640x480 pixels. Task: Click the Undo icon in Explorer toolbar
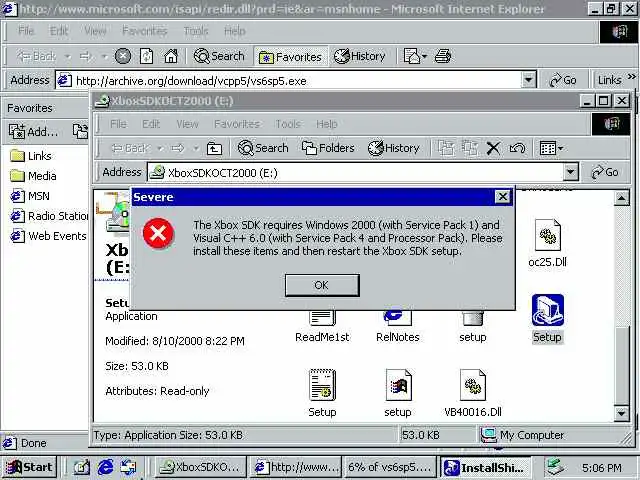point(517,148)
